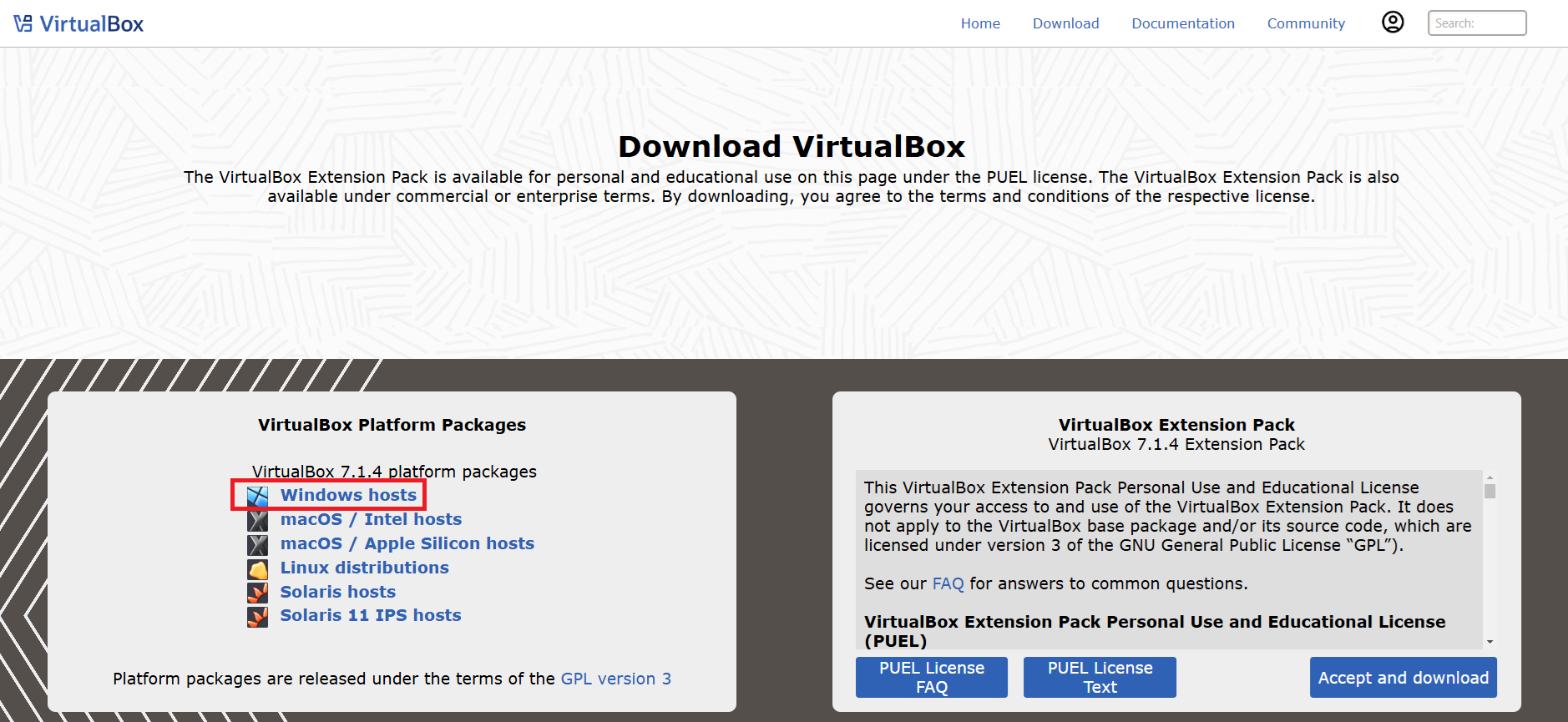Open the FAQ link in license text
The height and width of the screenshot is (722, 1568).
click(x=948, y=583)
